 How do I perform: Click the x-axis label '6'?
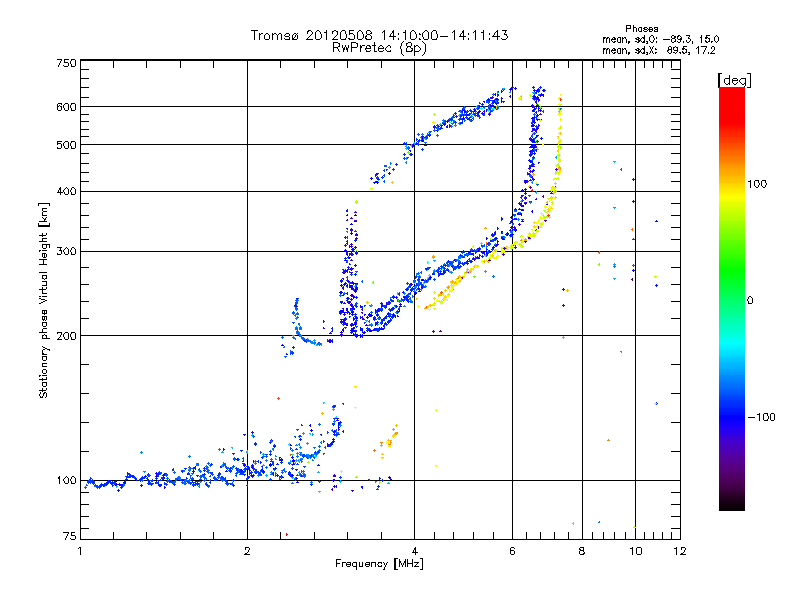pos(512,551)
